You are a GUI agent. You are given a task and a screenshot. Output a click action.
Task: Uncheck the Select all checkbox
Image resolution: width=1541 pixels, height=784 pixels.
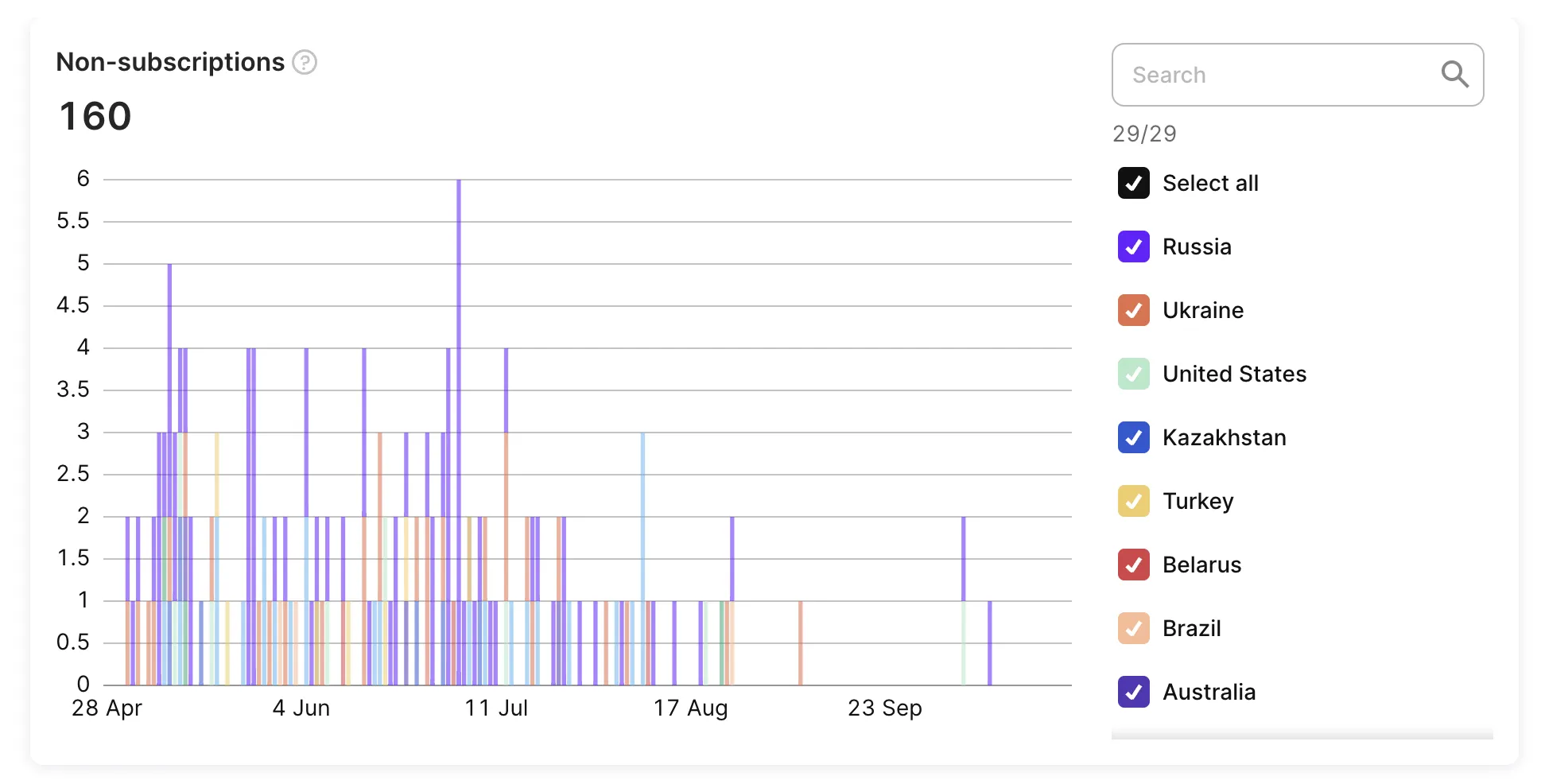coord(1133,183)
